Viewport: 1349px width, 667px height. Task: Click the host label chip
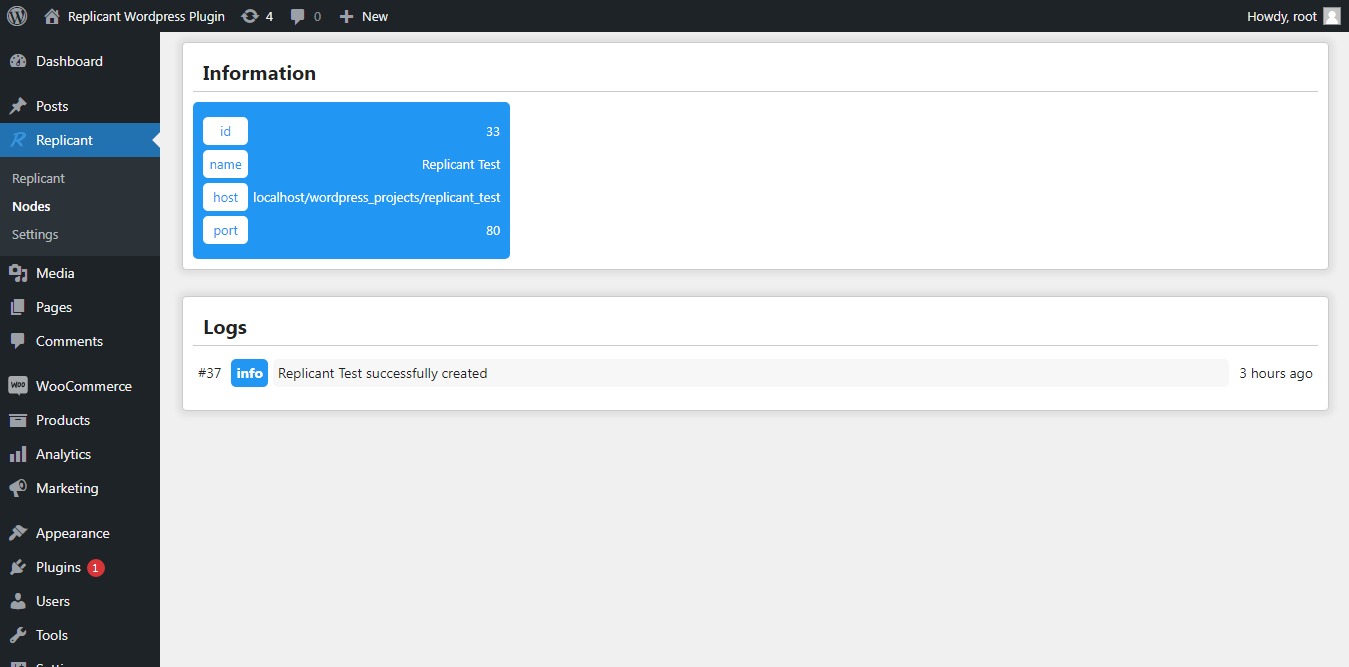(225, 197)
